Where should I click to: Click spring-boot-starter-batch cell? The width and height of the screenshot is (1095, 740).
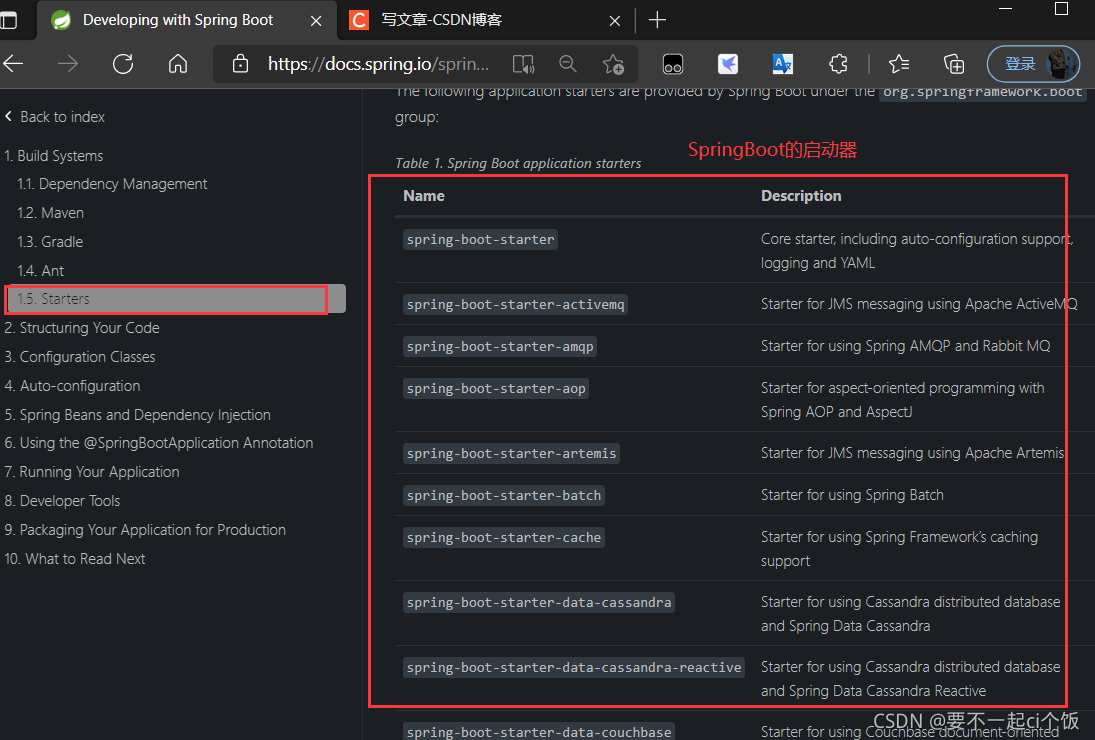click(504, 496)
